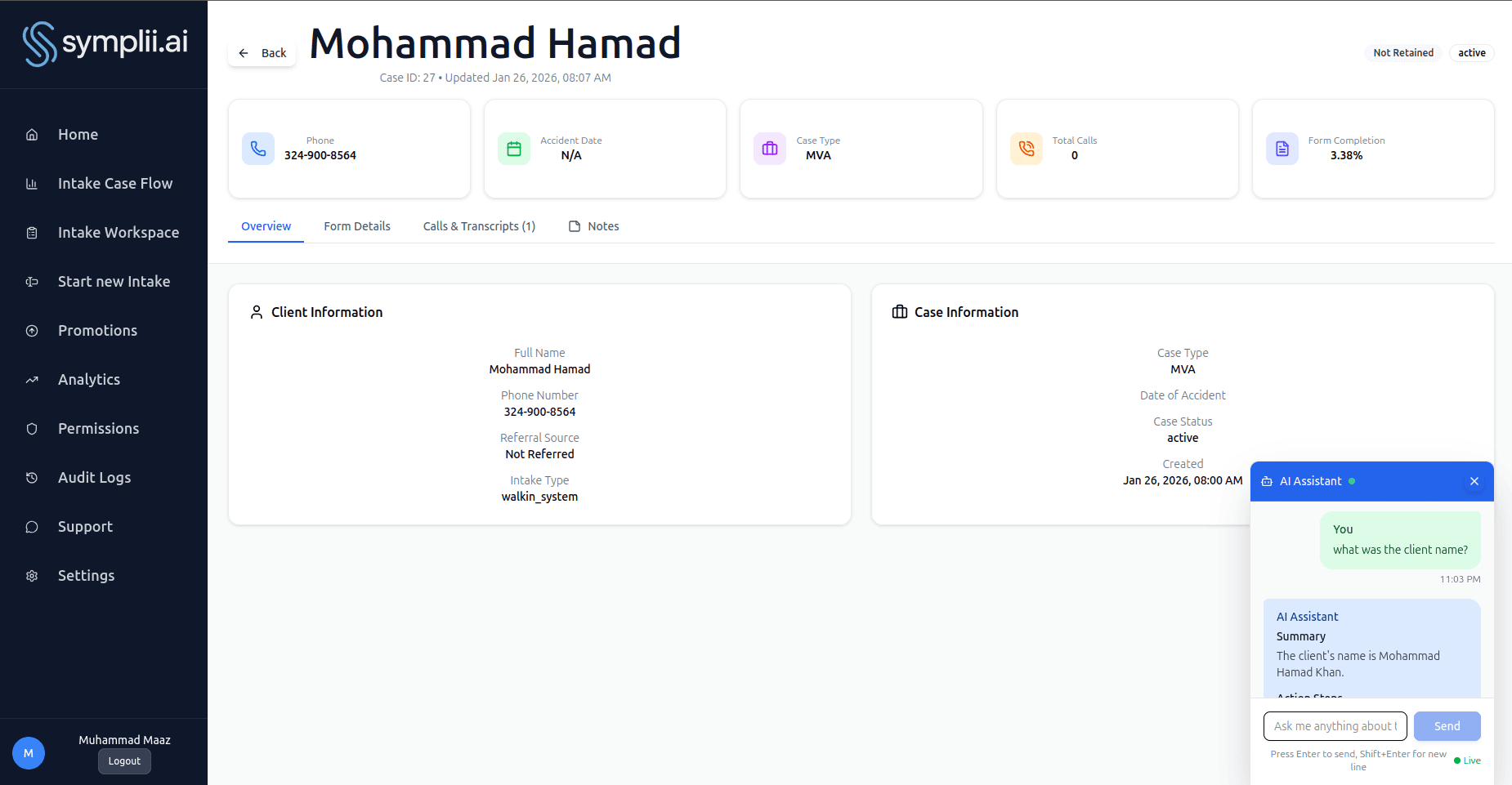Image resolution: width=1512 pixels, height=785 pixels.
Task: Click the phone icon on the Phone card
Action: [258, 149]
